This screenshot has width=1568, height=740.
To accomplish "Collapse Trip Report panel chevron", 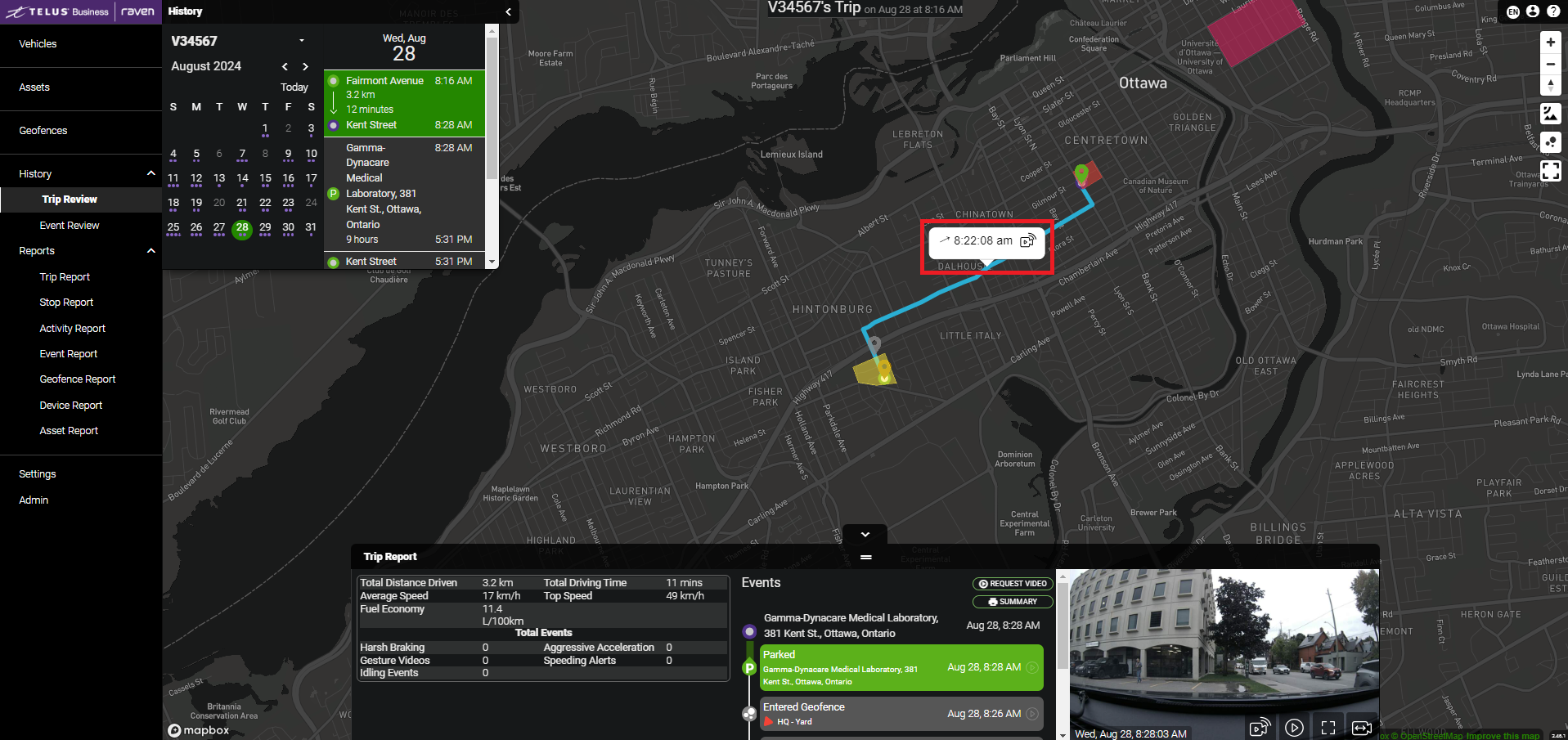I will coord(865,534).
